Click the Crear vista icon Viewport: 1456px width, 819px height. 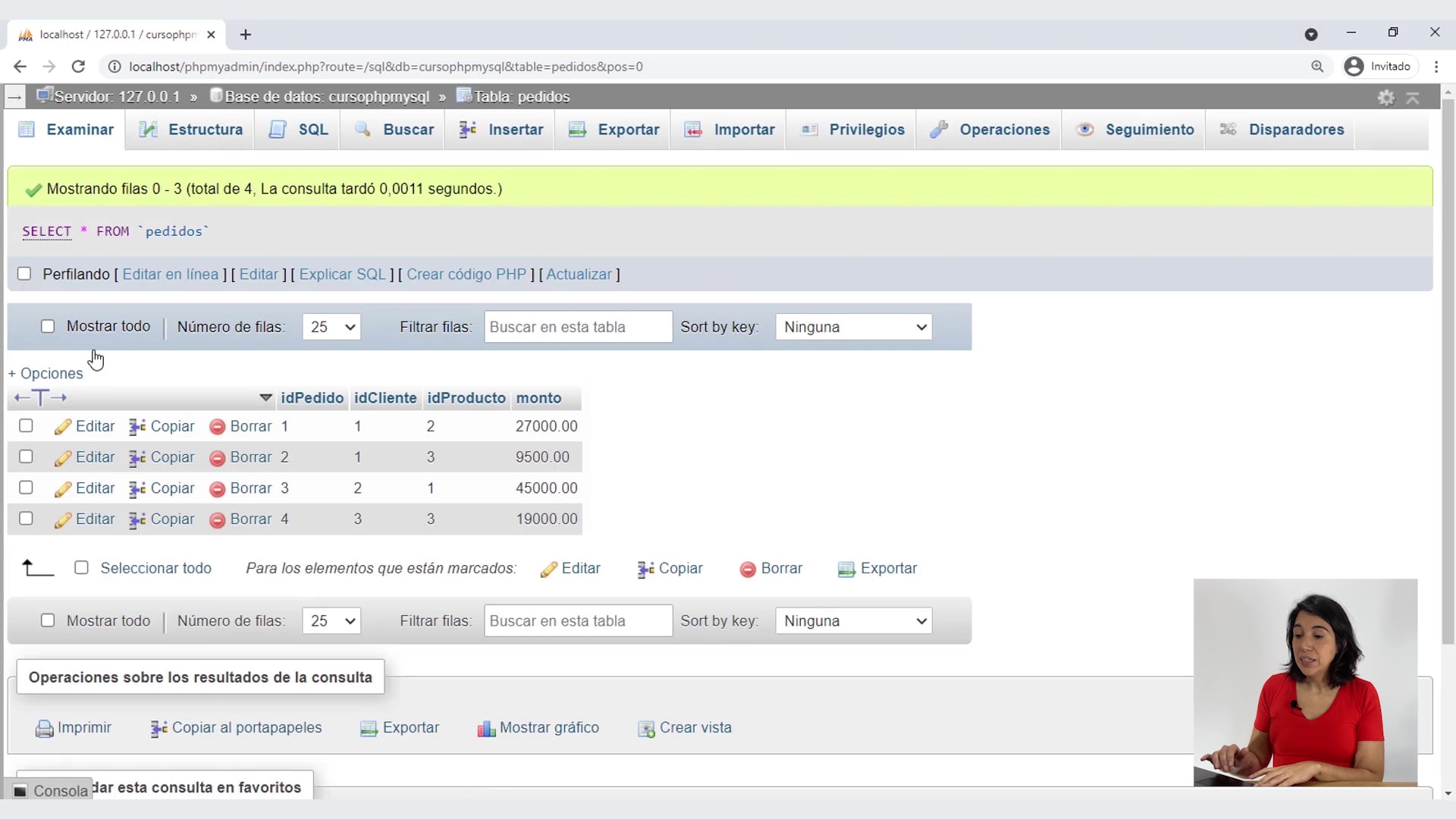pyautogui.click(x=646, y=729)
